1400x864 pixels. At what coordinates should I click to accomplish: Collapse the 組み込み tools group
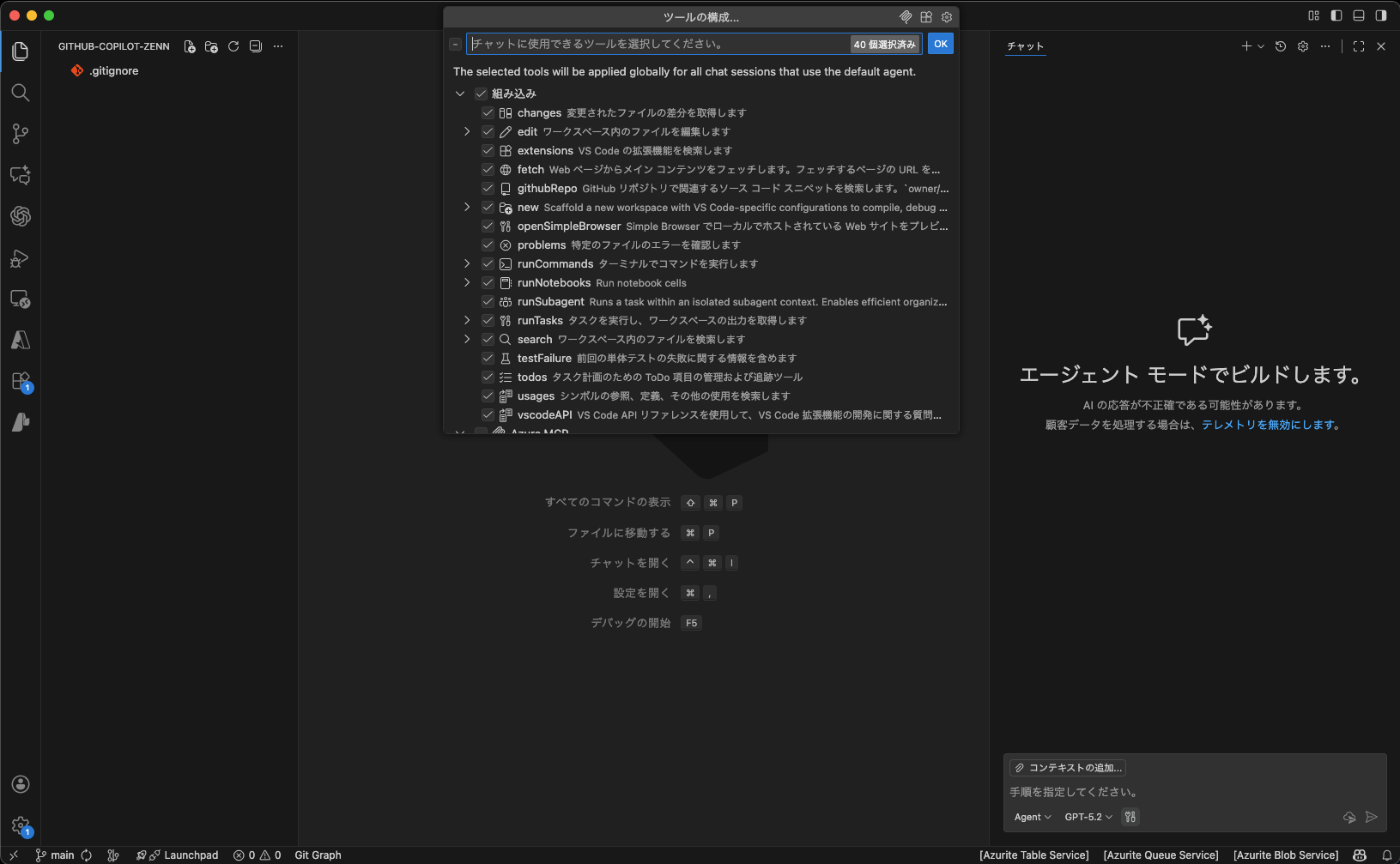(x=460, y=93)
